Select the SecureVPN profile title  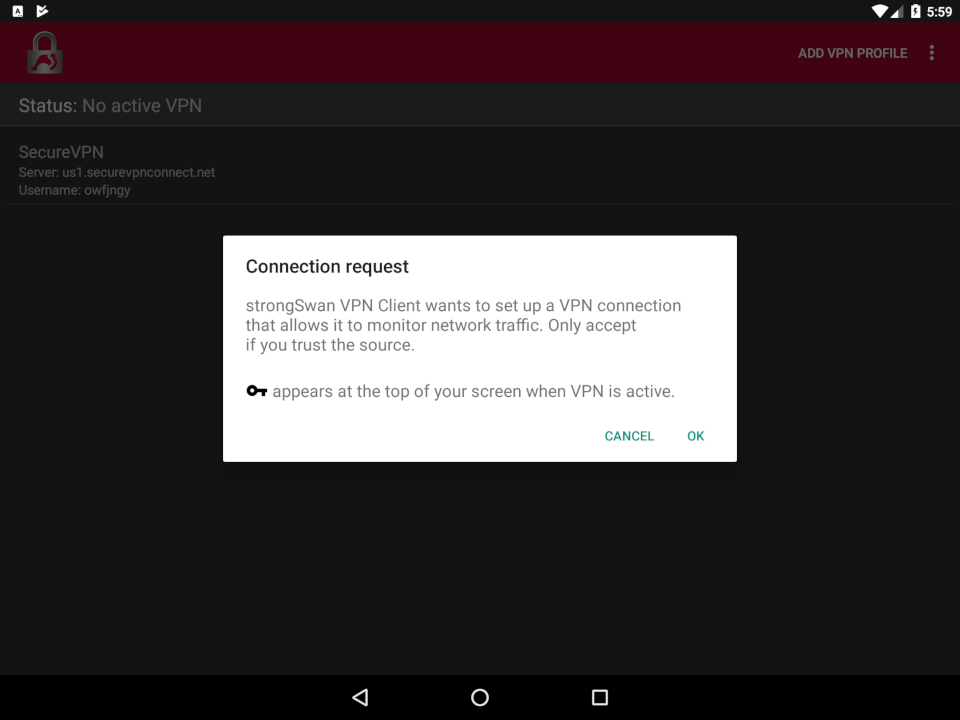click(61, 152)
